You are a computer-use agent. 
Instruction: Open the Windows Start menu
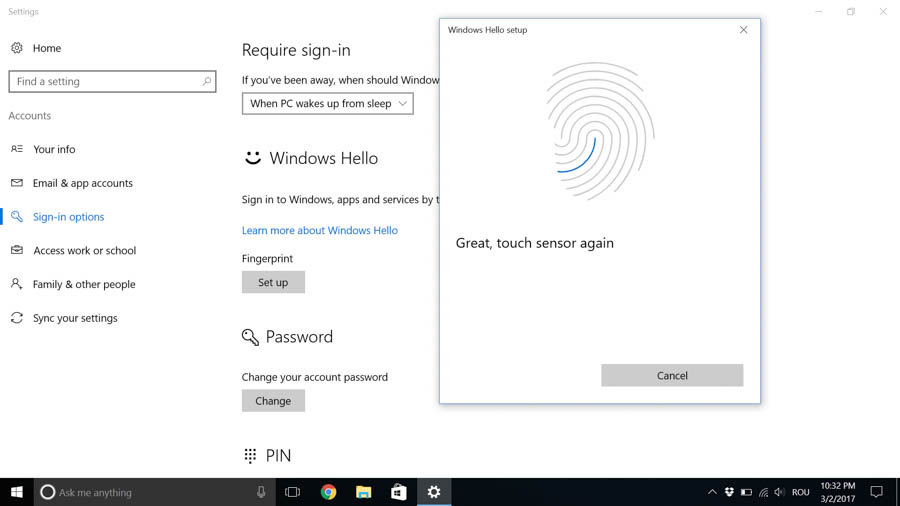pos(17,492)
